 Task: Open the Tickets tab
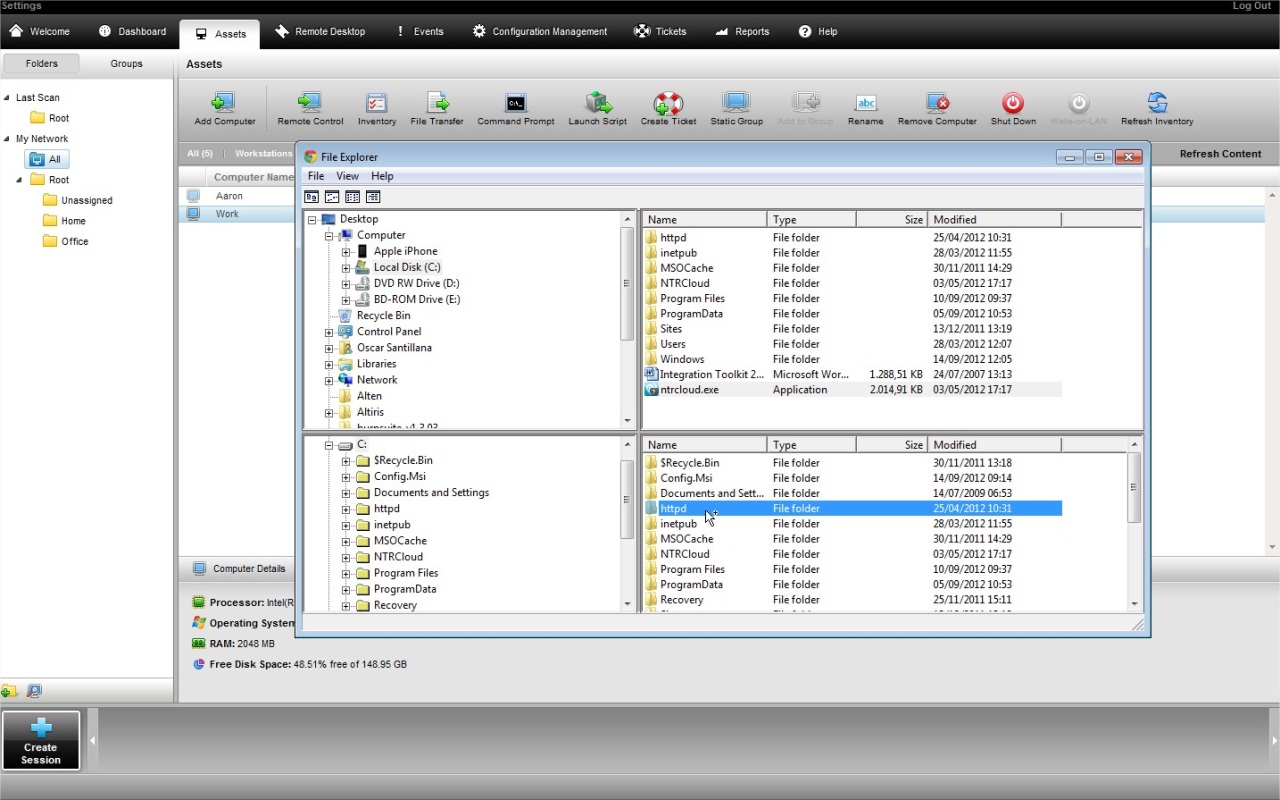661,31
